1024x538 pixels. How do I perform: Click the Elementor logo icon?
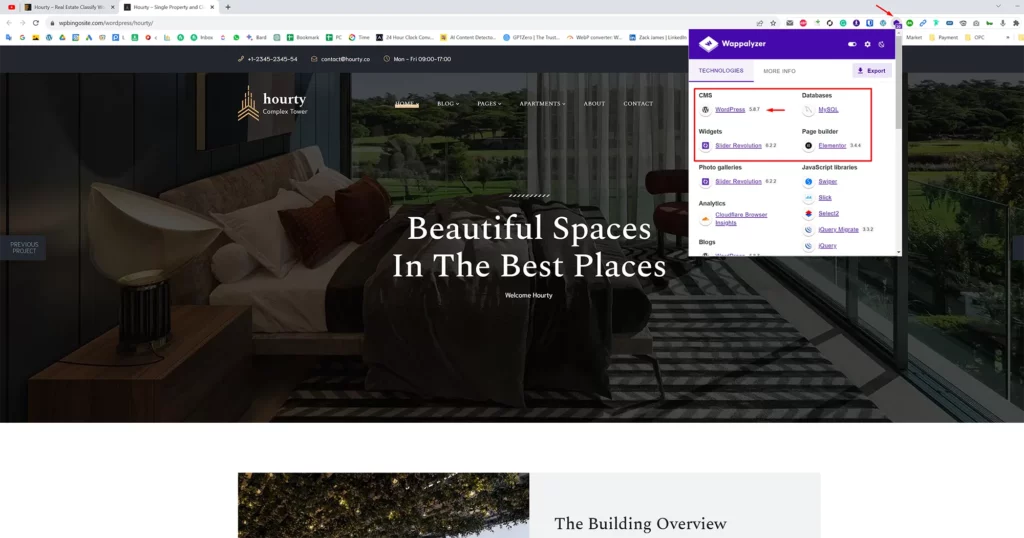[808, 146]
